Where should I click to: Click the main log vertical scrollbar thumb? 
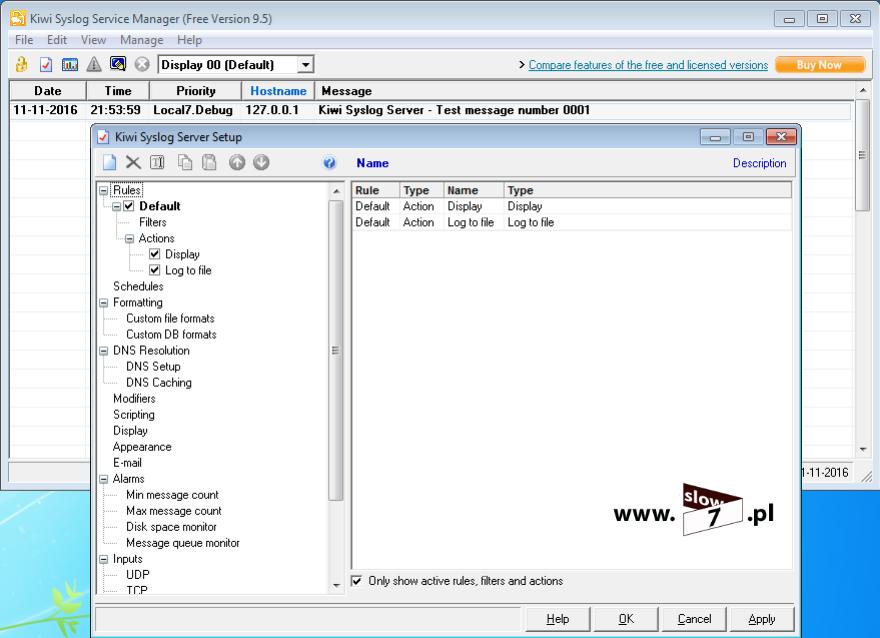coord(862,155)
